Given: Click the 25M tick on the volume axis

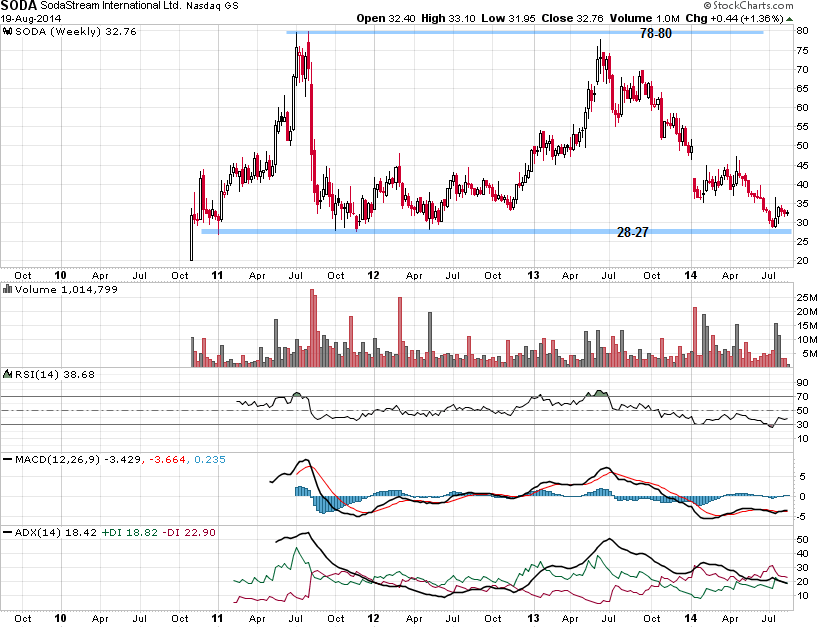Looking at the screenshot, I should [x=807, y=298].
